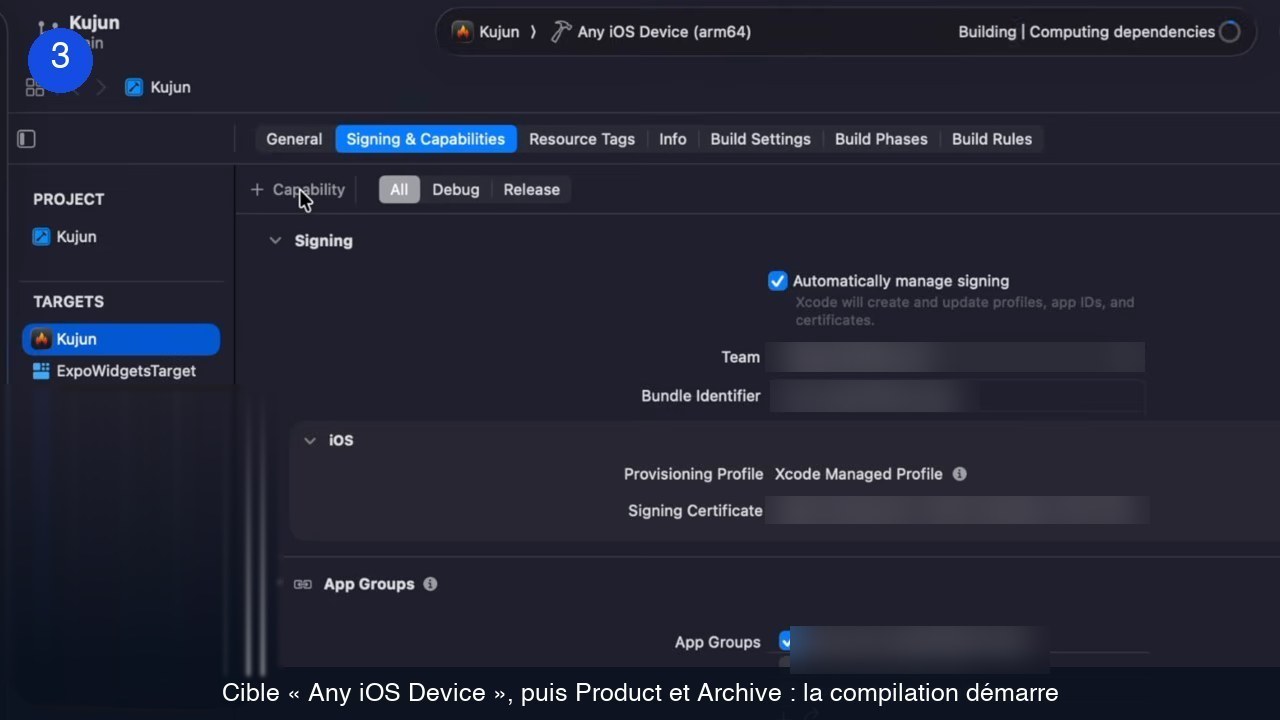The width and height of the screenshot is (1280, 720).
Task: Open the related items grid icon
Action: point(35,88)
